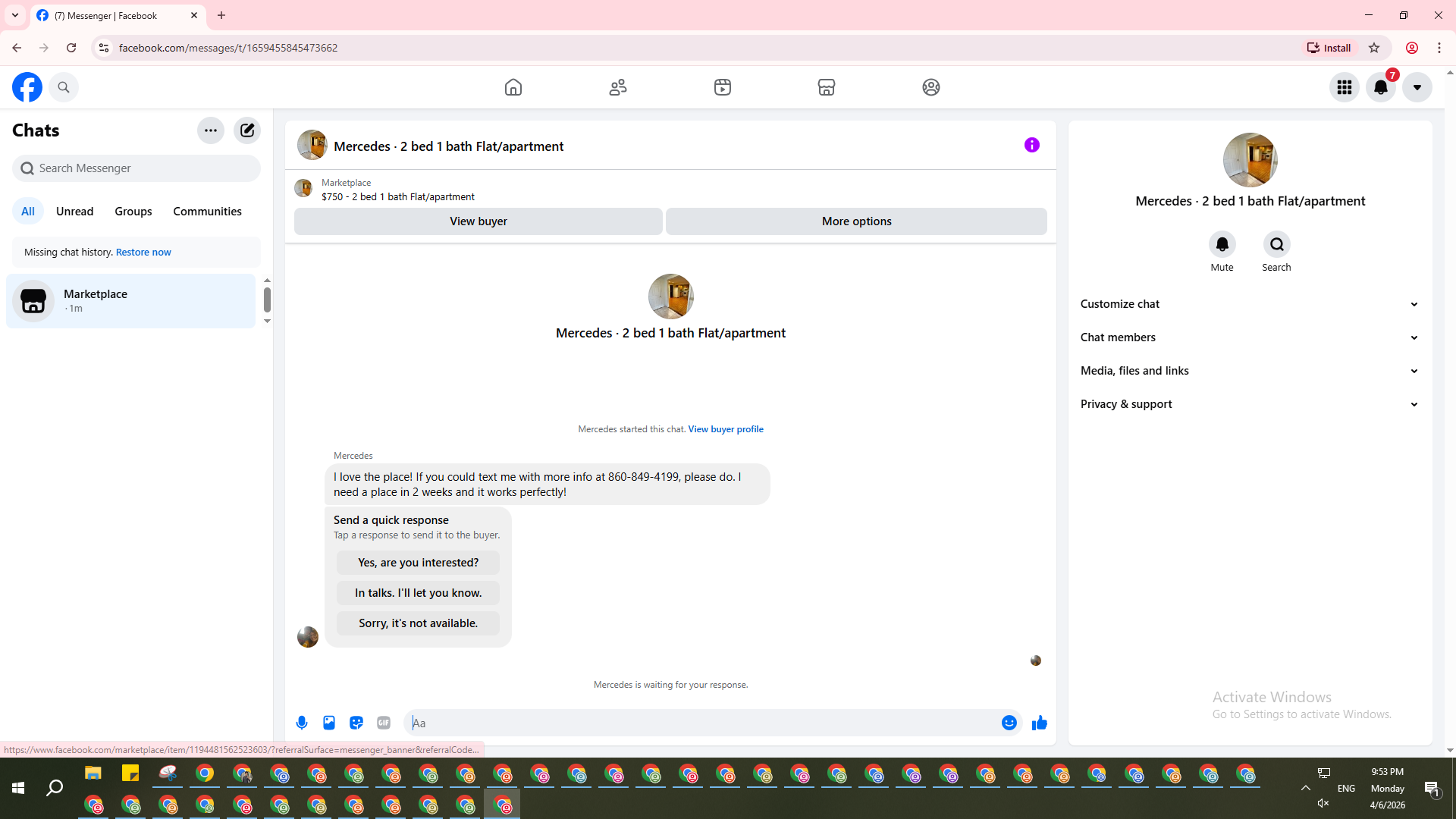Open the Marketplace chat in the list
Screen dimensions: 1456x819
(131, 301)
